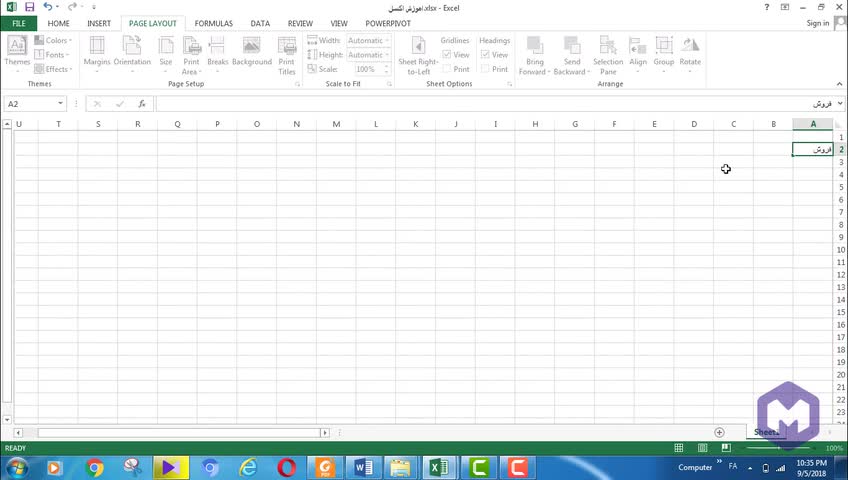Open Chrome from the taskbar

click(x=94, y=468)
